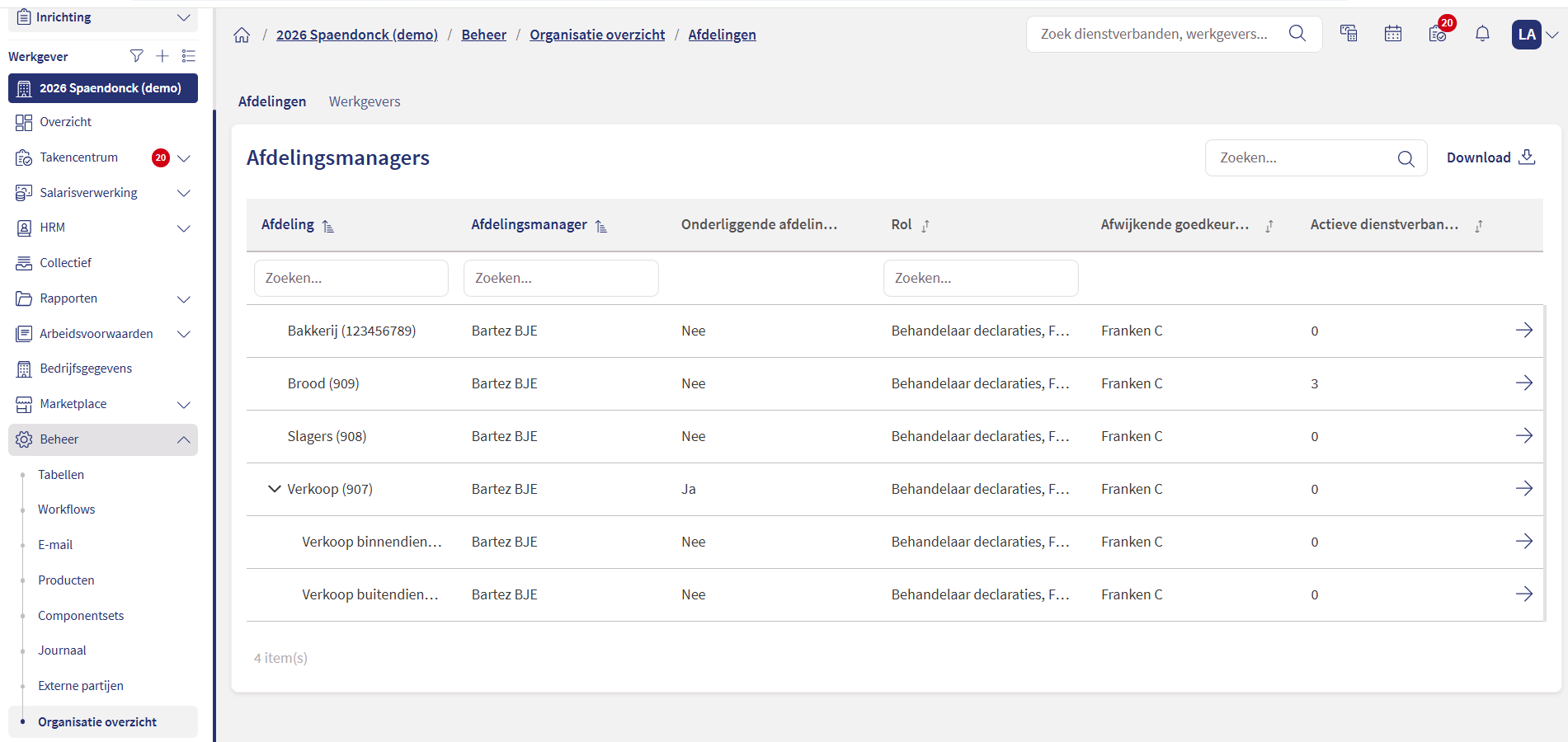
Task: Click the filter icon next to Werkgever
Action: click(x=137, y=56)
